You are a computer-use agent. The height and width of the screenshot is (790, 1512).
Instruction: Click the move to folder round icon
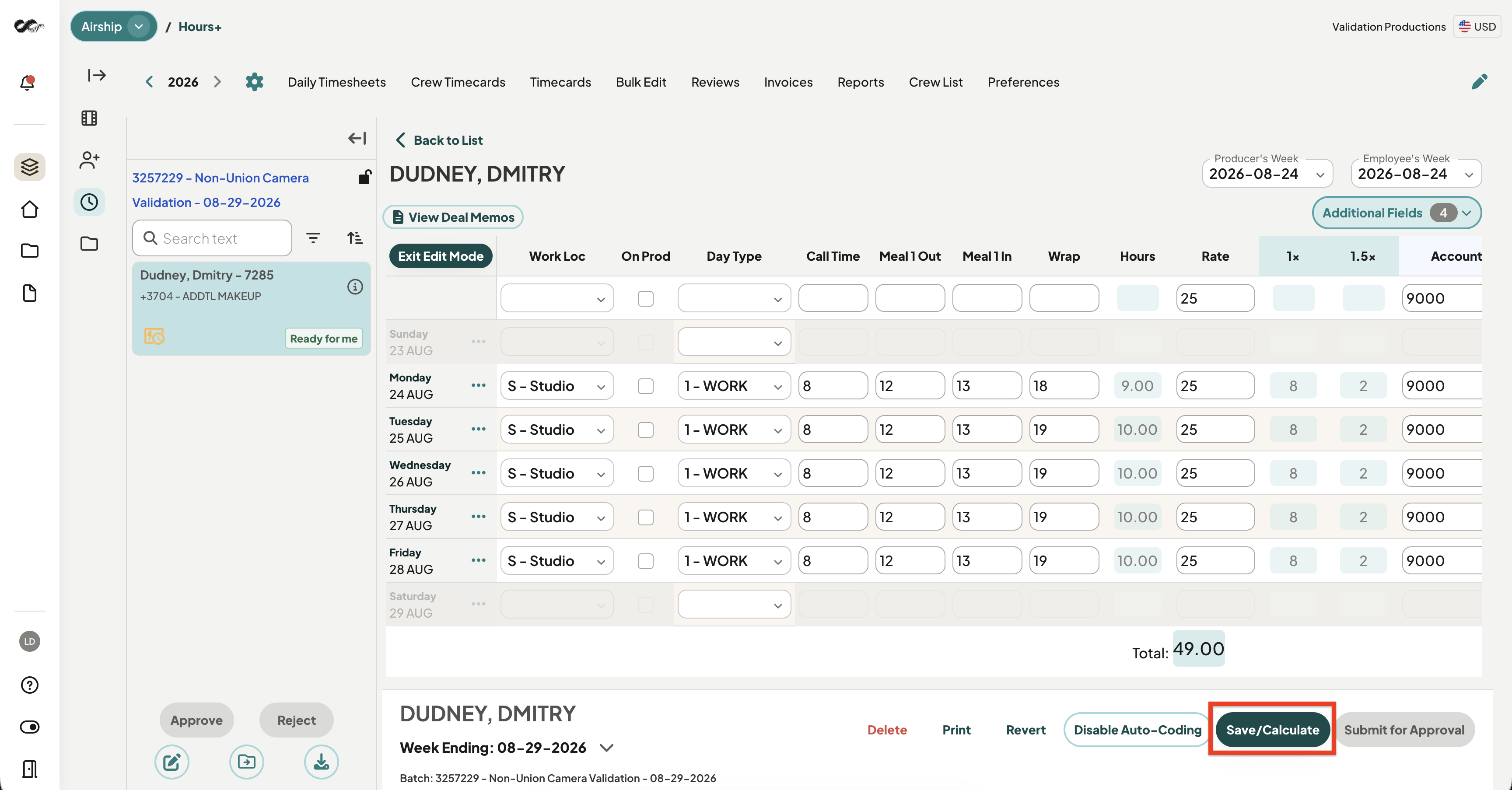tap(246, 762)
